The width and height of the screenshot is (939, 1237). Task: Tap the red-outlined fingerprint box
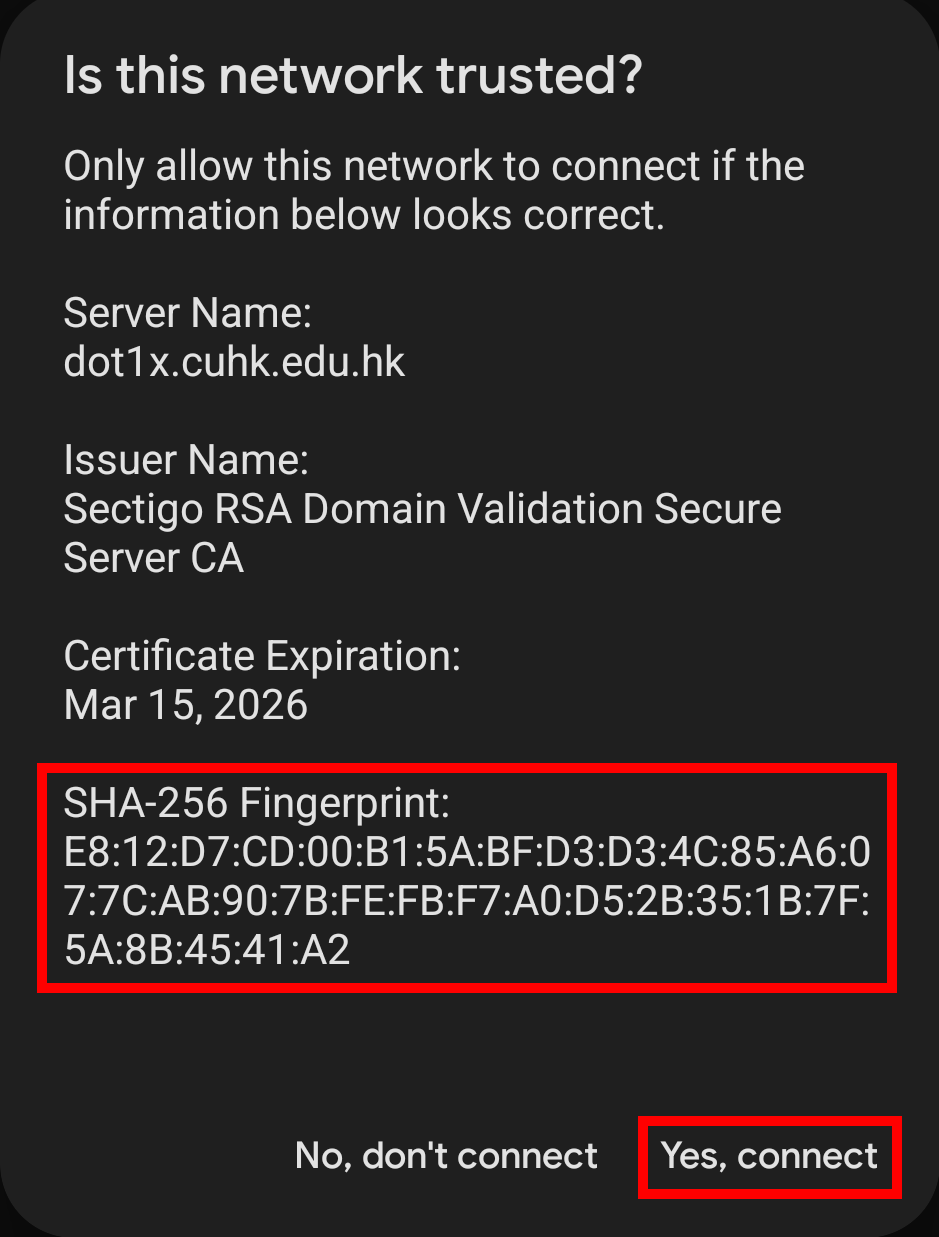[467, 880]
